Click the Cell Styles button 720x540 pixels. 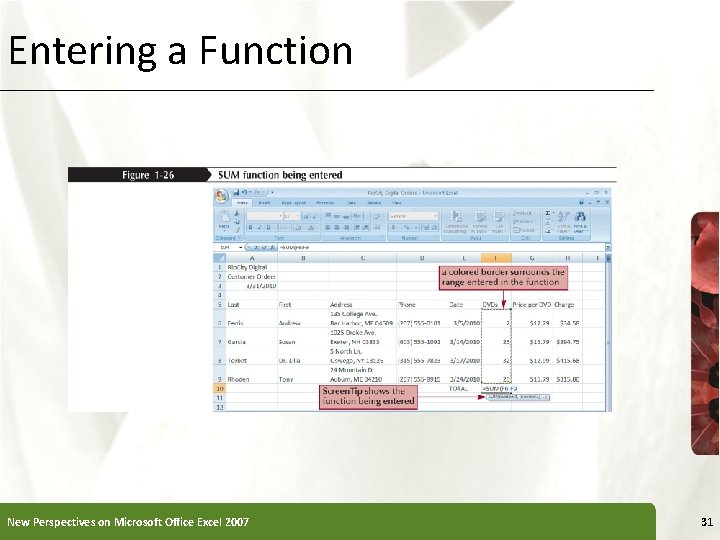tap(499, 222)
